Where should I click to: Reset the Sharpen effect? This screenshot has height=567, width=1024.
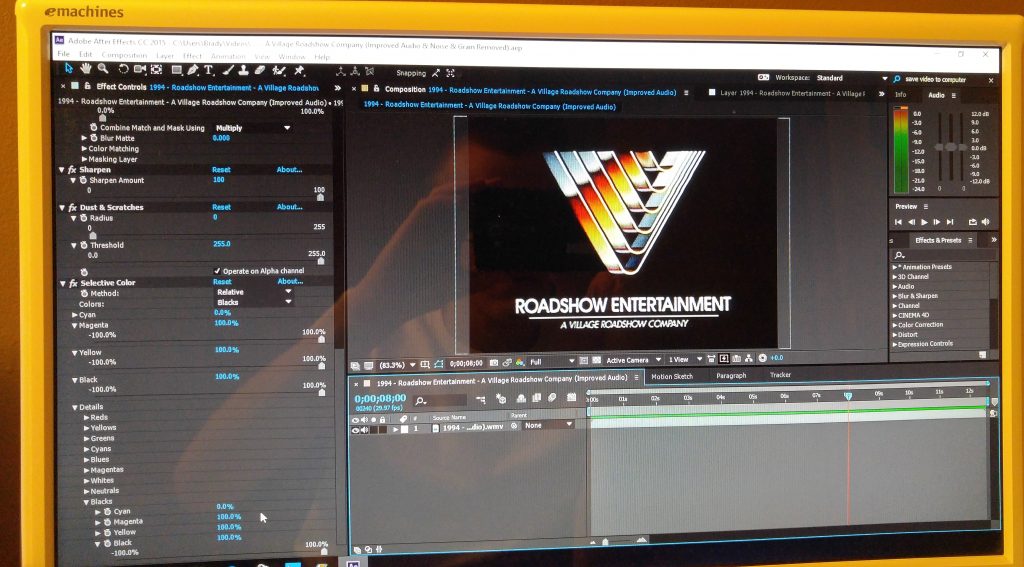221,170
